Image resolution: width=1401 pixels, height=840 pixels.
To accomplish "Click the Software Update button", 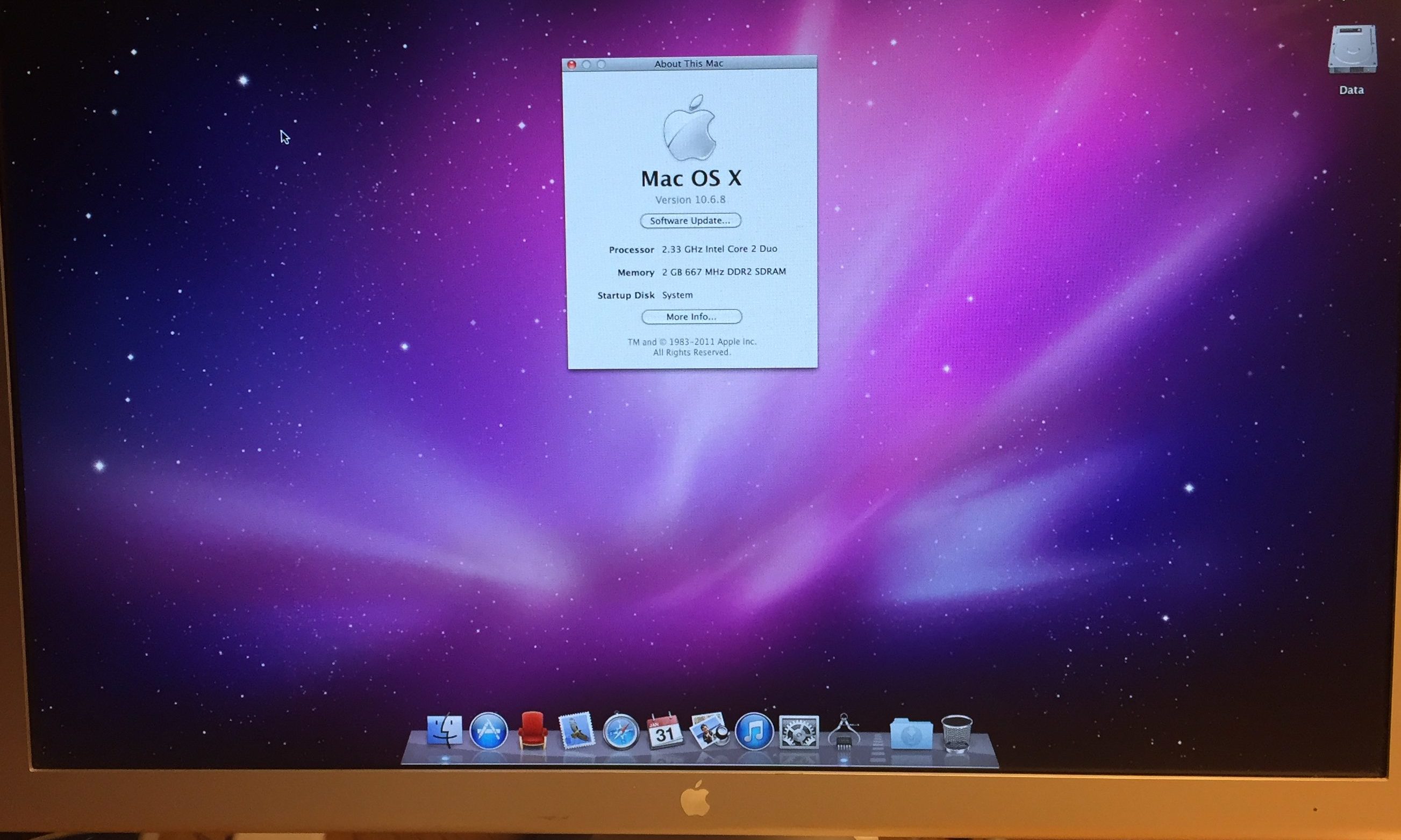I will (x=690, y=221).
